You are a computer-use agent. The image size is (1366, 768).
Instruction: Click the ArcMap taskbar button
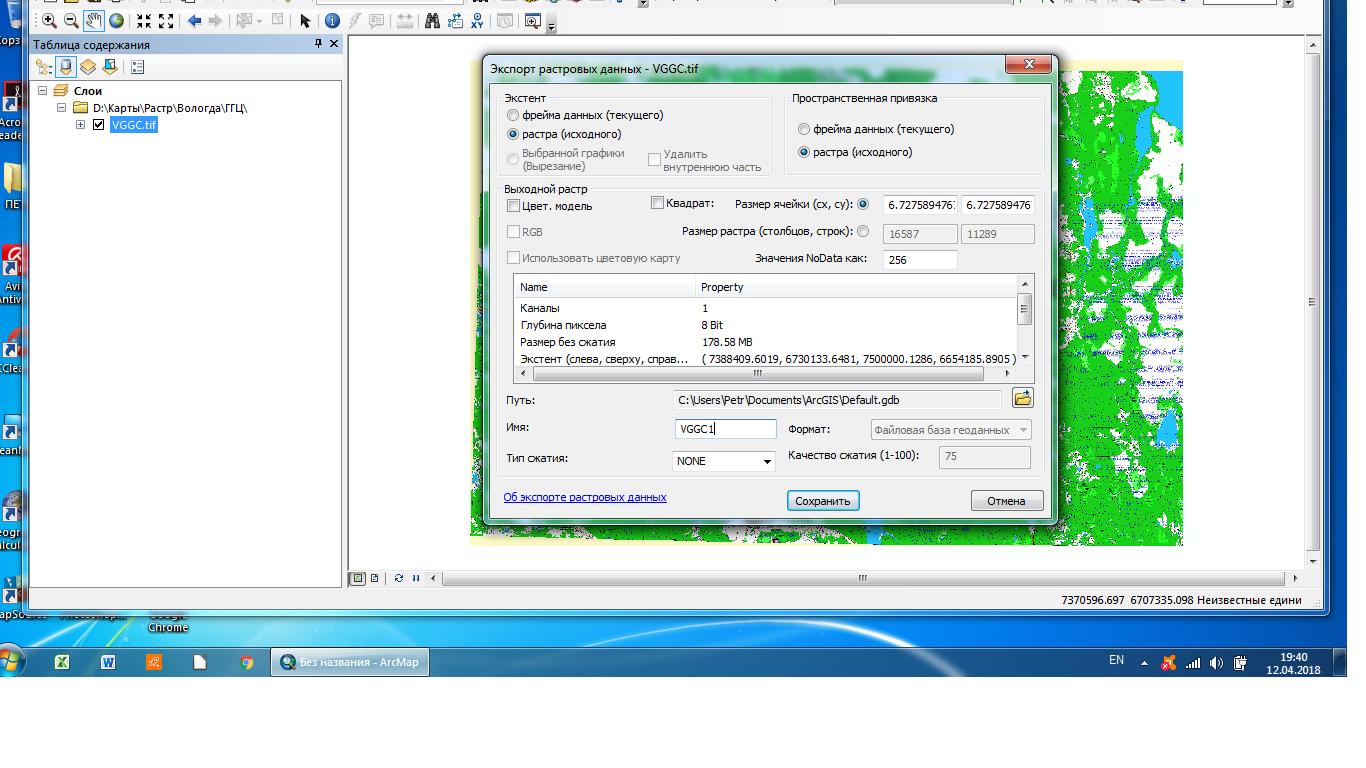point(351,662)
